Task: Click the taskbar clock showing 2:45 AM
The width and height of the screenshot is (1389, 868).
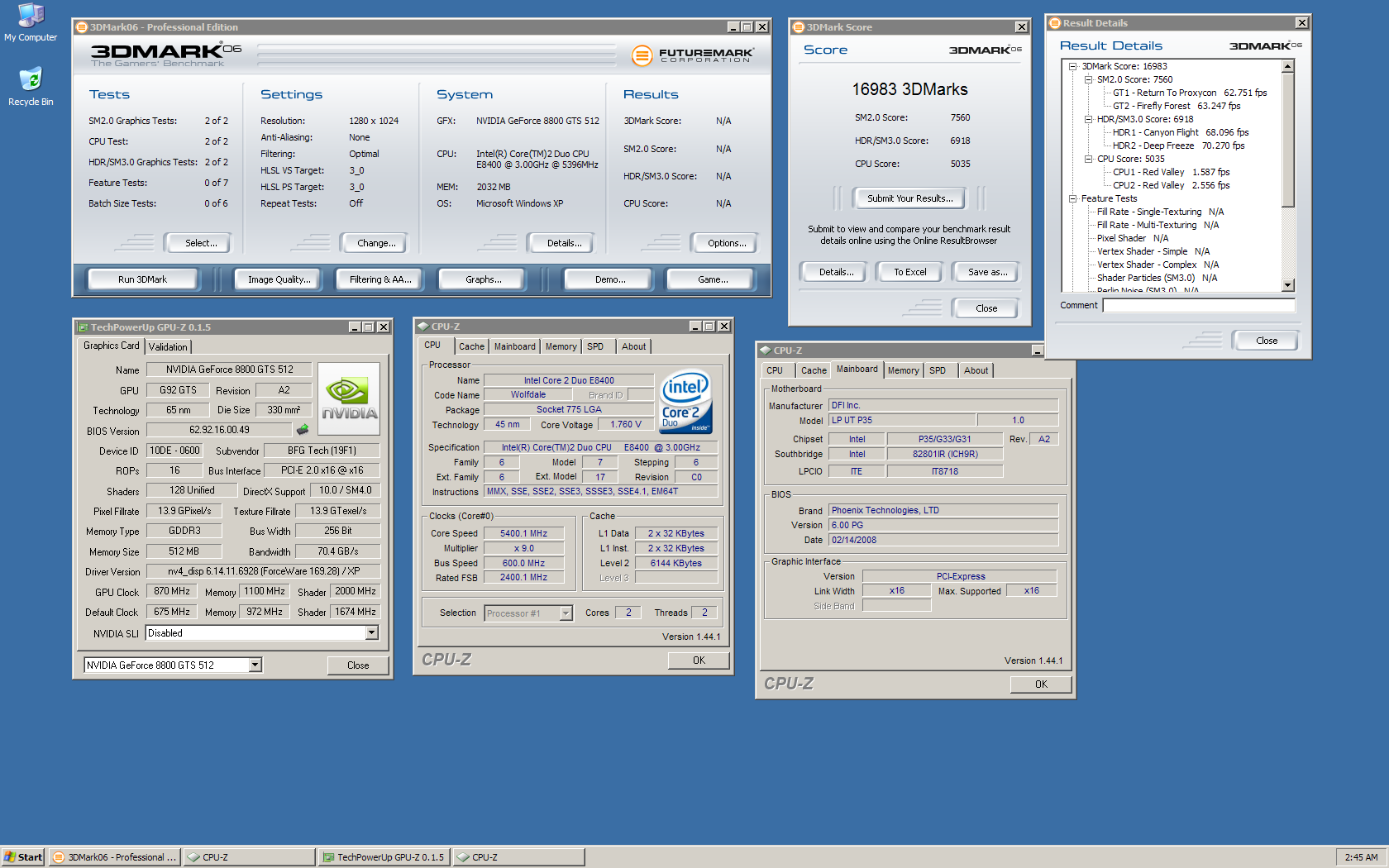Action: (x=1361, y=857)
